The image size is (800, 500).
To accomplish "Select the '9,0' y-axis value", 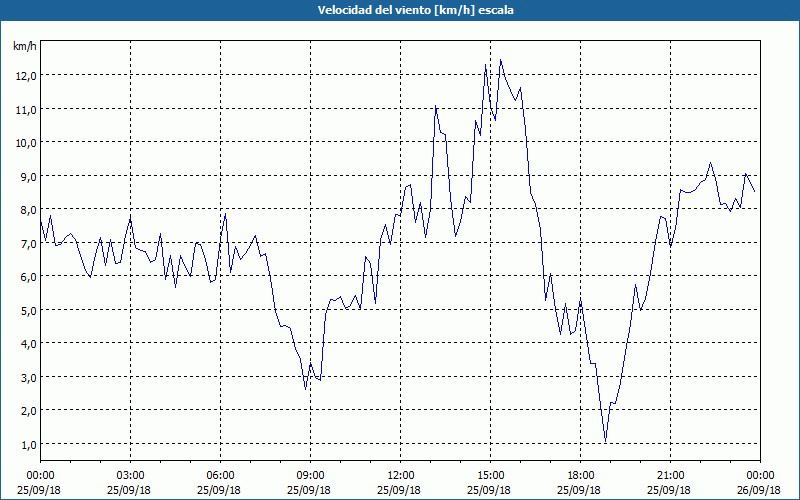I will tap(28, 176).
